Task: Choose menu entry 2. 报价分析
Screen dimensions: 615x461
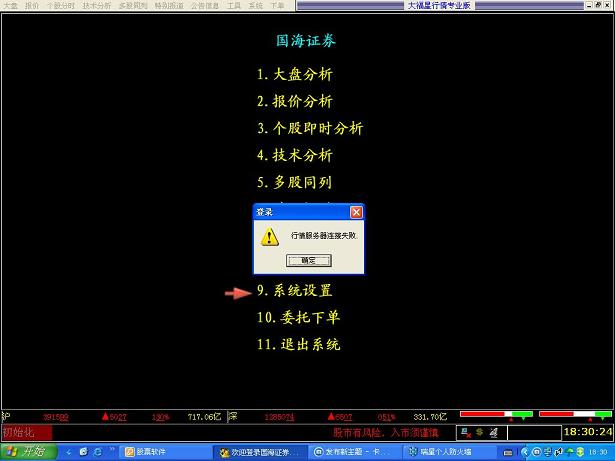Action: click(x=295, y=101)
